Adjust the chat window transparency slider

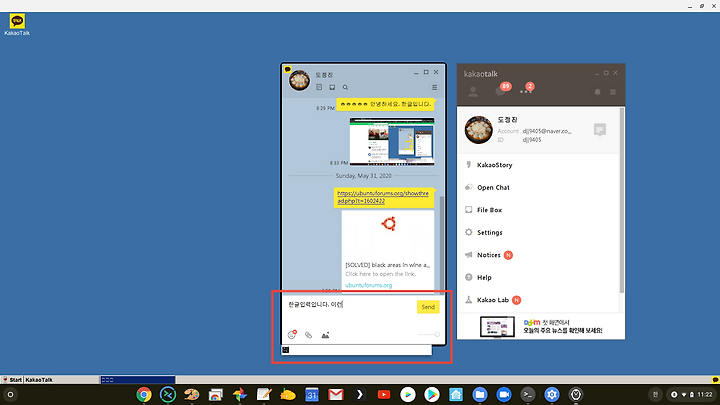click(x=428, y=334)
